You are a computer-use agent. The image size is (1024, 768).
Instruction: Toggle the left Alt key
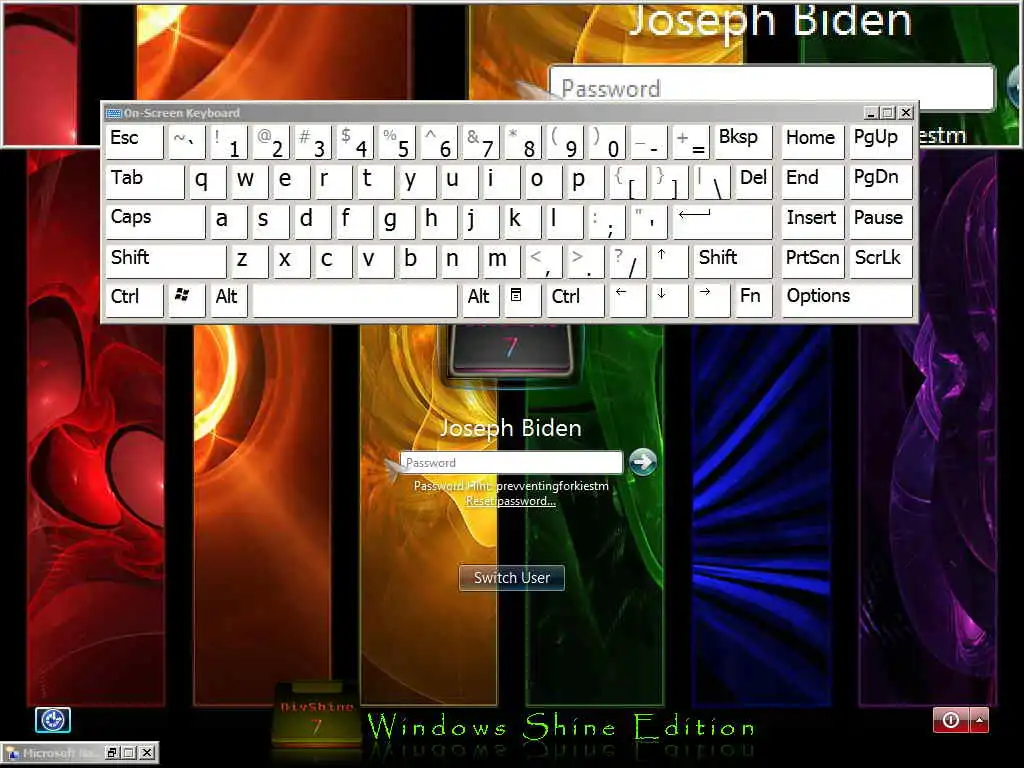tap(229, 299)
